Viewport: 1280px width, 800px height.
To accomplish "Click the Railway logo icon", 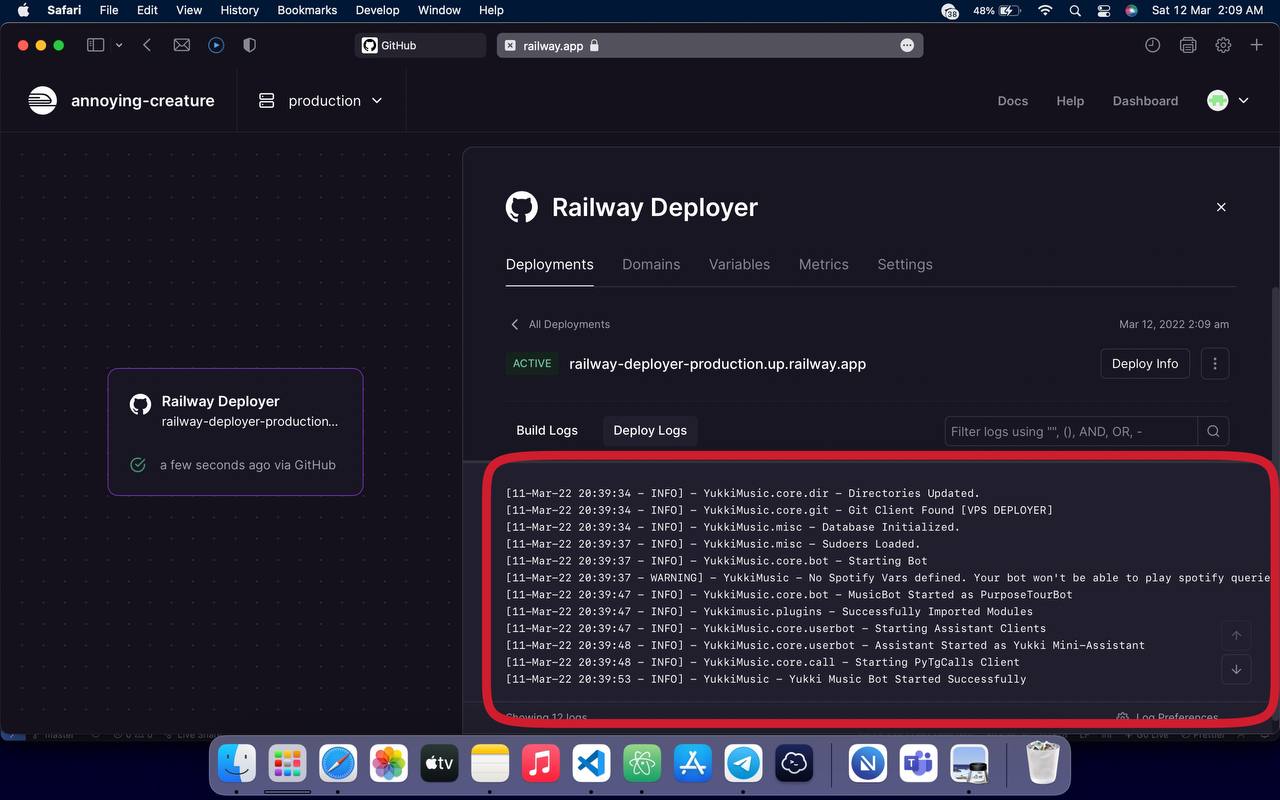I will point(42,100).
